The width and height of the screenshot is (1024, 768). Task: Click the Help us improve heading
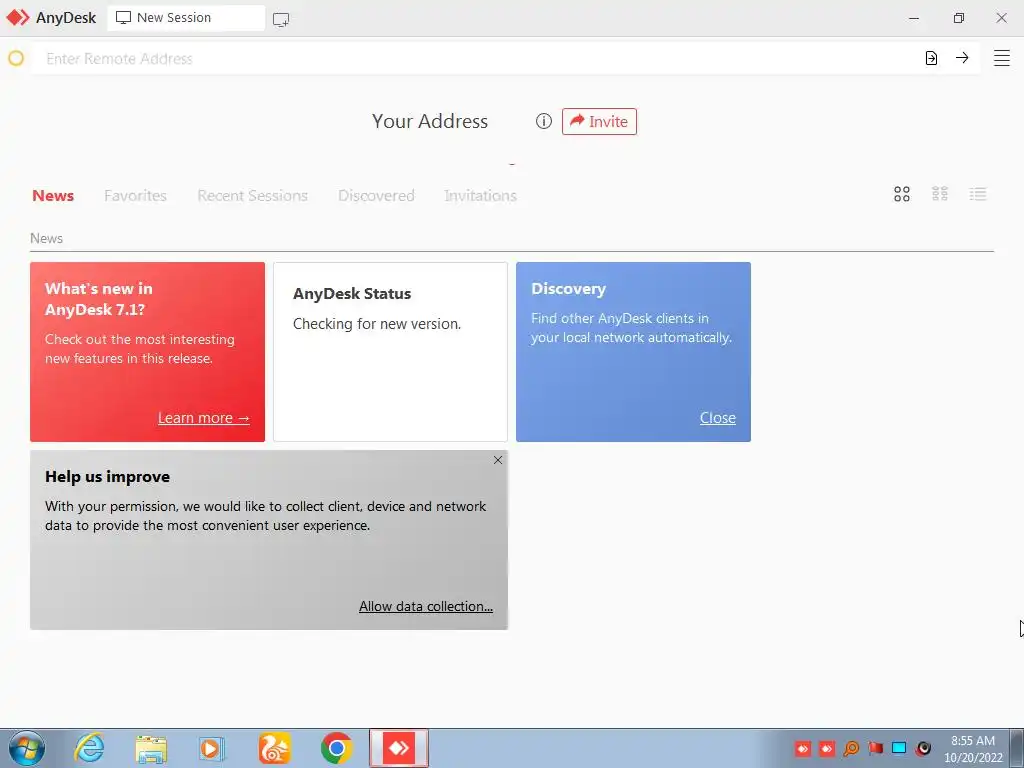pyautogui.click(x=107, y=477)
